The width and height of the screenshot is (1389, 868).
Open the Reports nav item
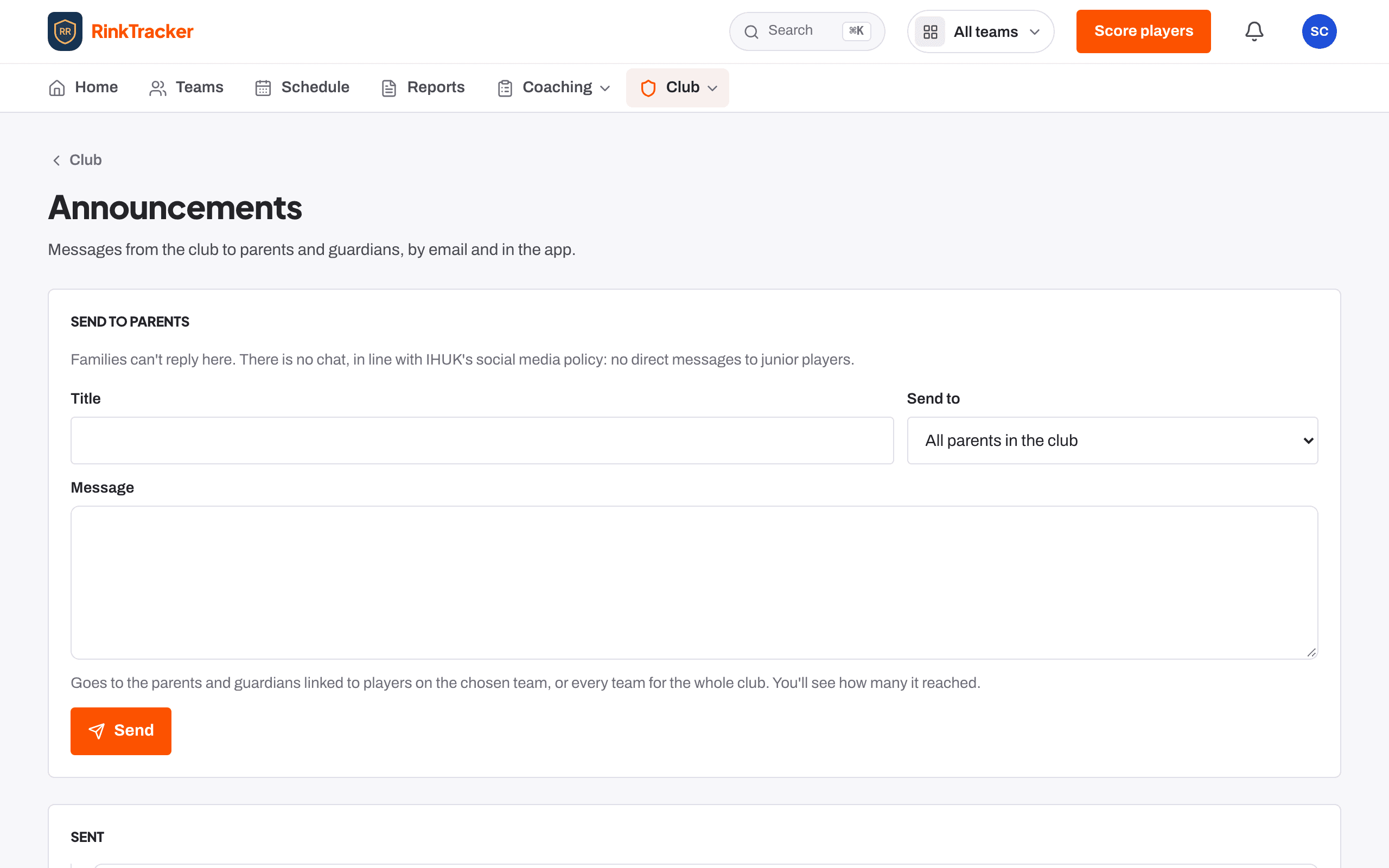[424, 88]
